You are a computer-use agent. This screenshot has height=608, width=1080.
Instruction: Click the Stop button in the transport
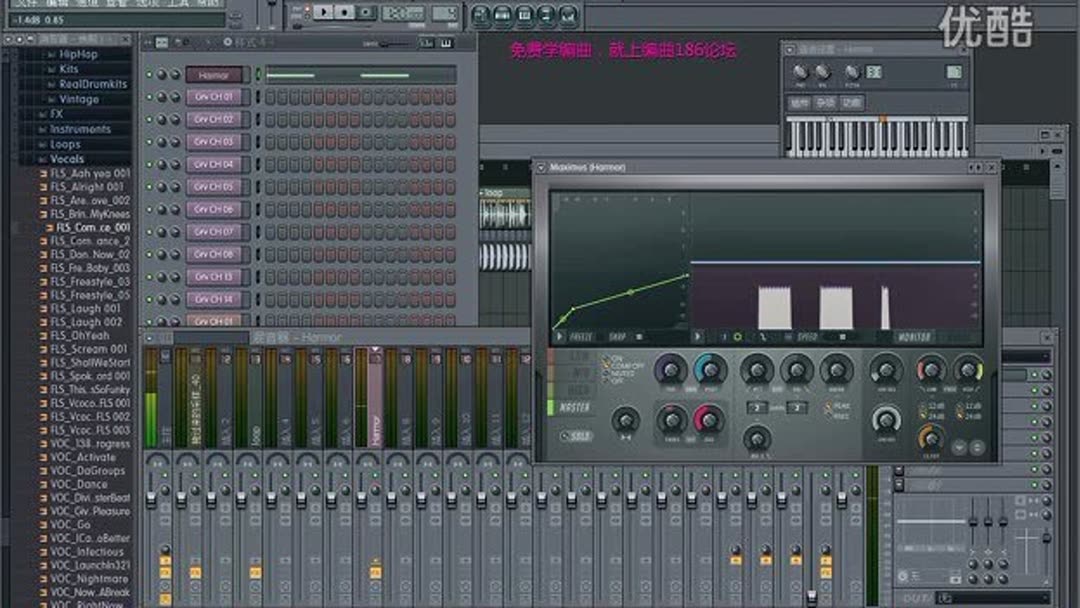pos(345,12)
